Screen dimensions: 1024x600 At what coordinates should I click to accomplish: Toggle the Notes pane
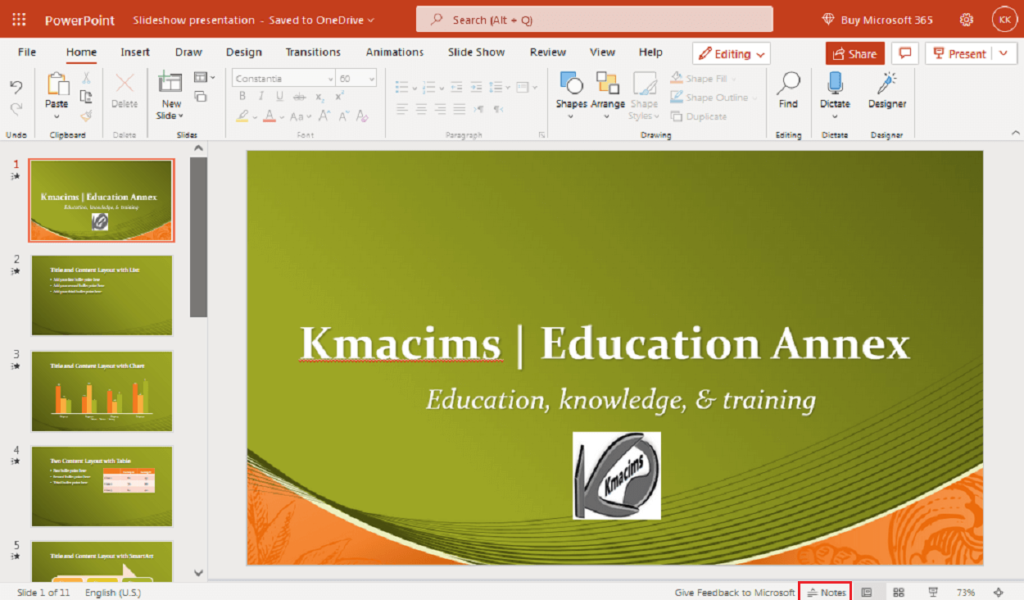[x=825, y=592]
